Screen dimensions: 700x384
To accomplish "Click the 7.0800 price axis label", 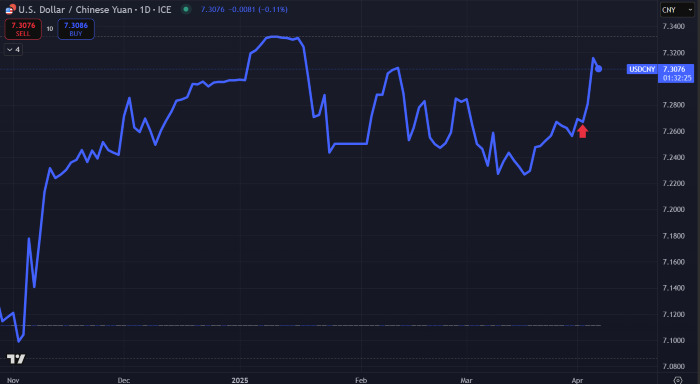I will coord(674,367).
